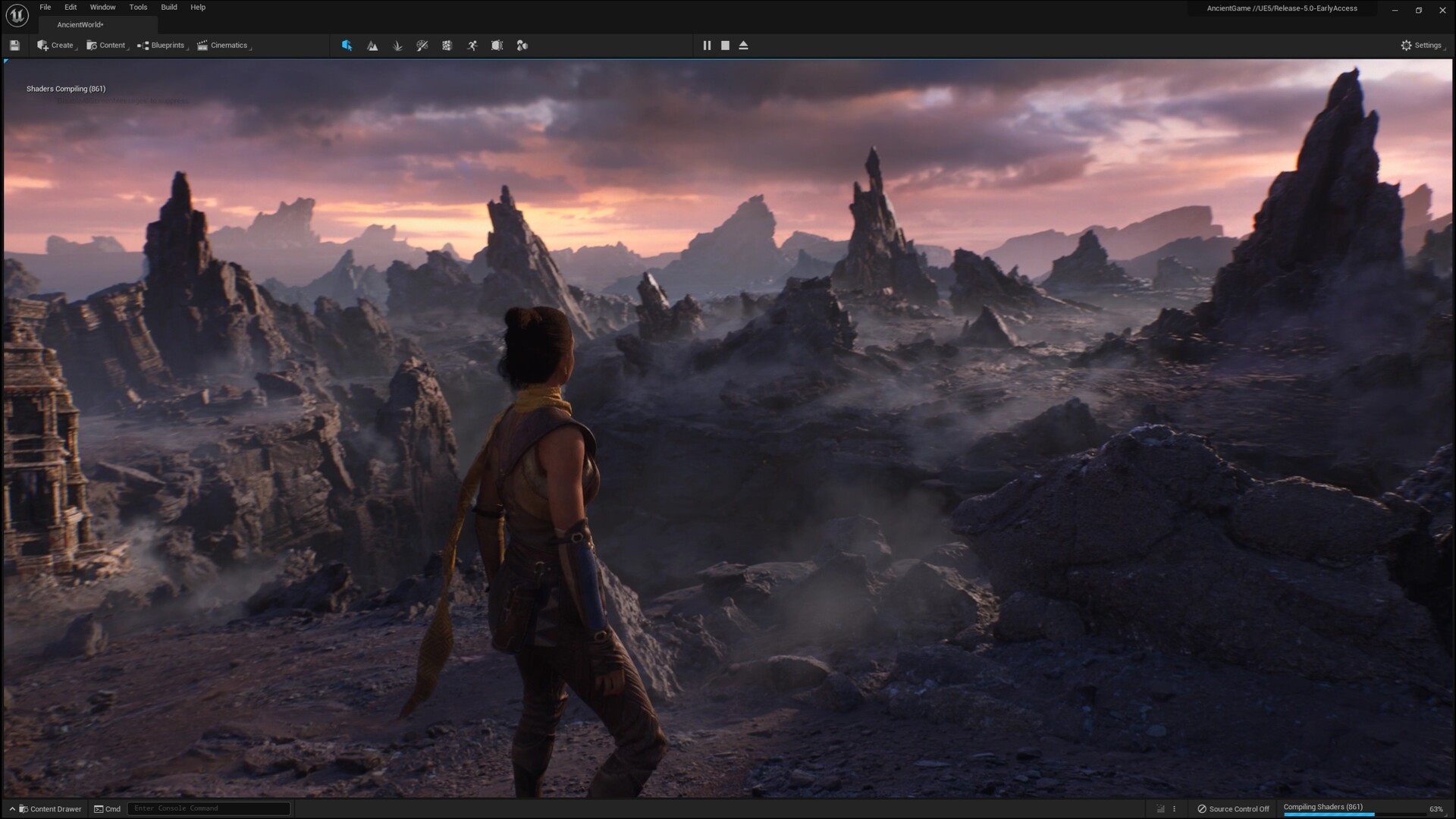Enter Fracture editing mode

tap(447, 45)
